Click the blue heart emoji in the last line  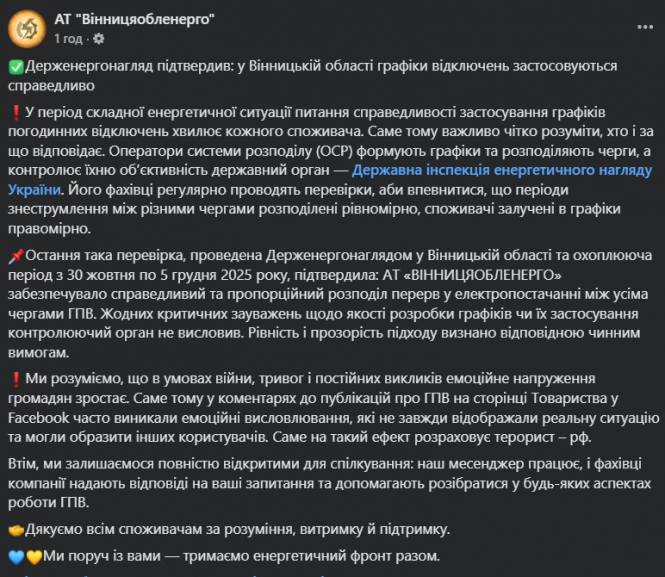14,556
